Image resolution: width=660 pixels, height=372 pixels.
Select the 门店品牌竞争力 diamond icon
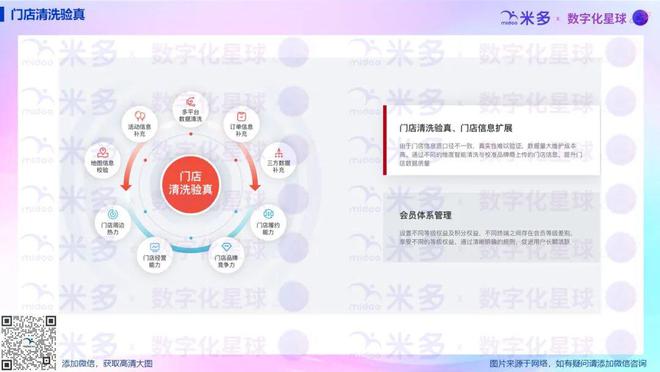click(x=226, y=247)
